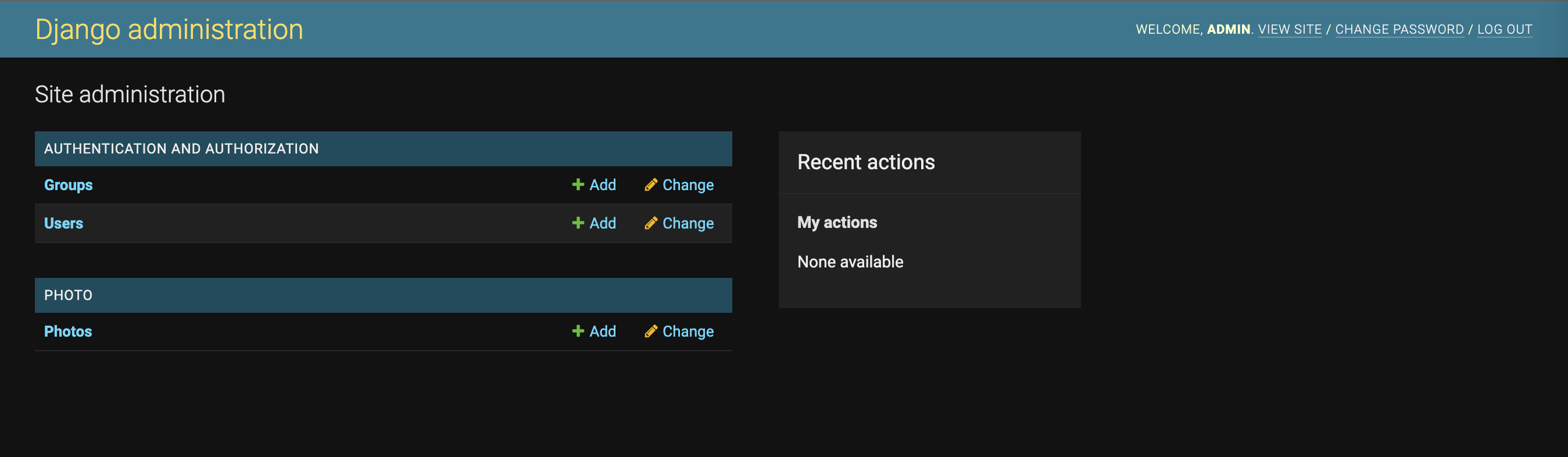Open the Users model link

point(63,223)
